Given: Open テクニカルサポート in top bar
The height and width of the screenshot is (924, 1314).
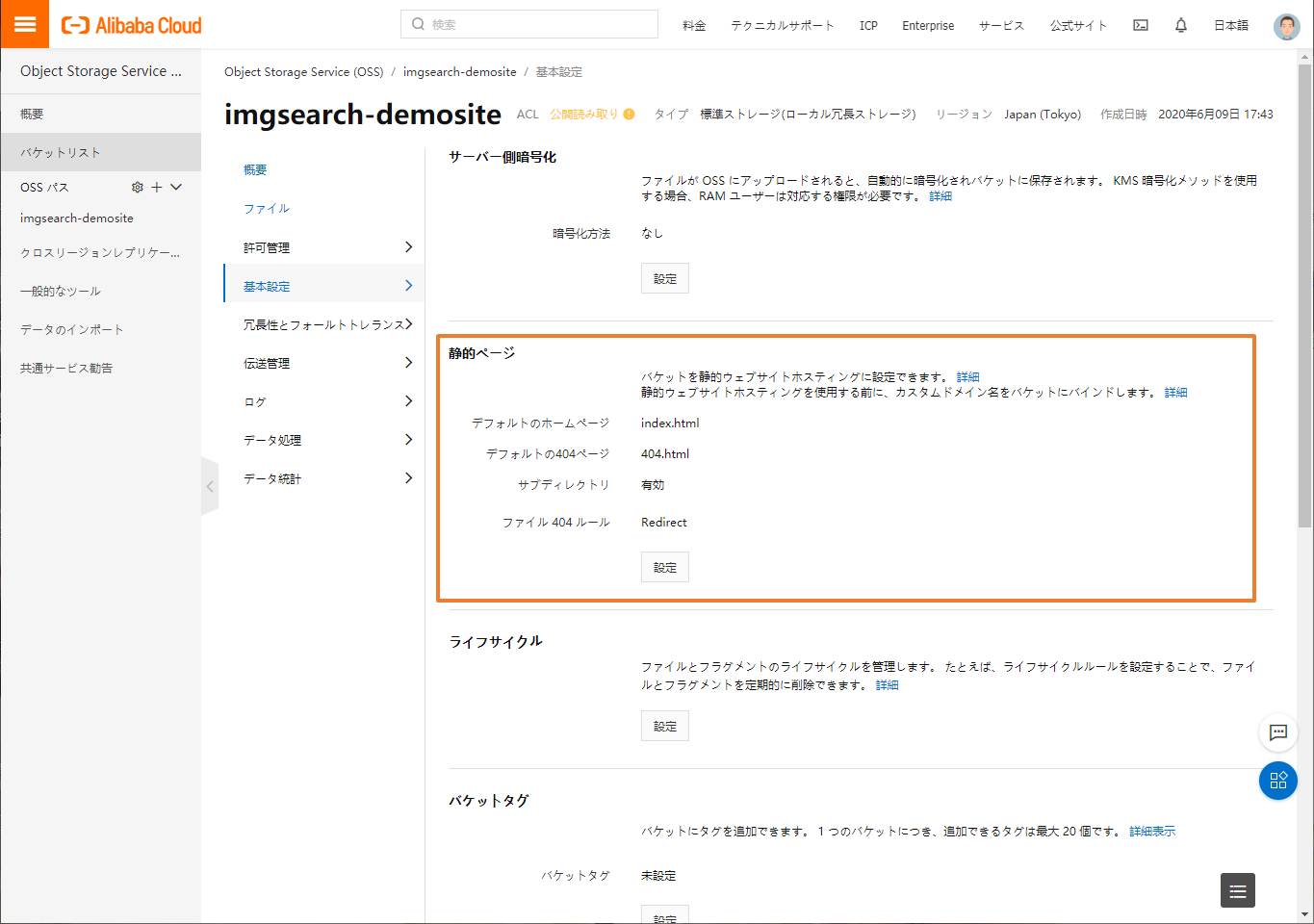Looking at the screenshot, I should (x=783, y=26).
